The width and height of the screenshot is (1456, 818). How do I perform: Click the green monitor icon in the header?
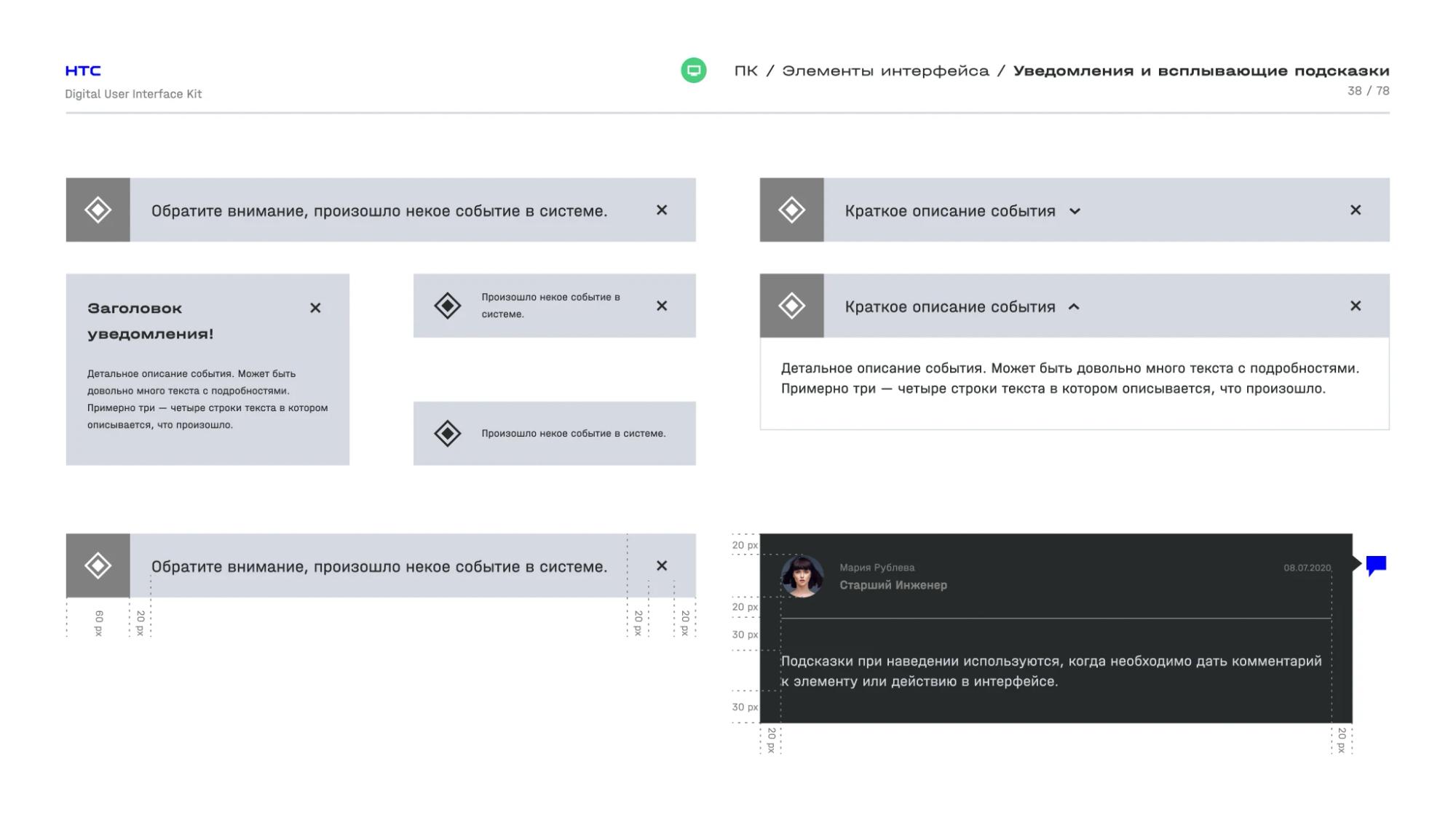pyautogui.click(x=693, y=71)
